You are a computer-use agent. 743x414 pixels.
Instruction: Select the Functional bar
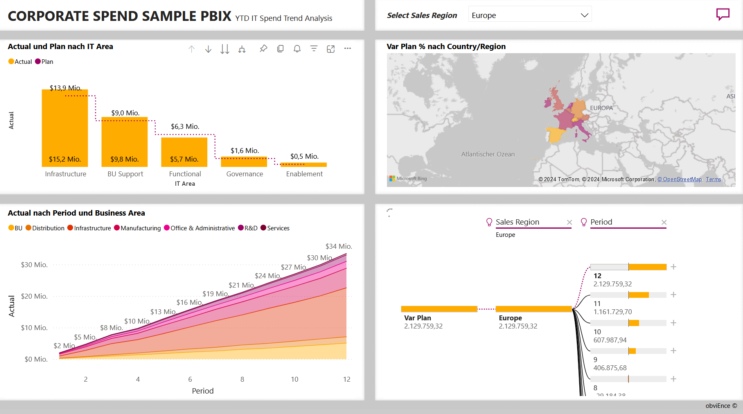(x=184, y=152)
